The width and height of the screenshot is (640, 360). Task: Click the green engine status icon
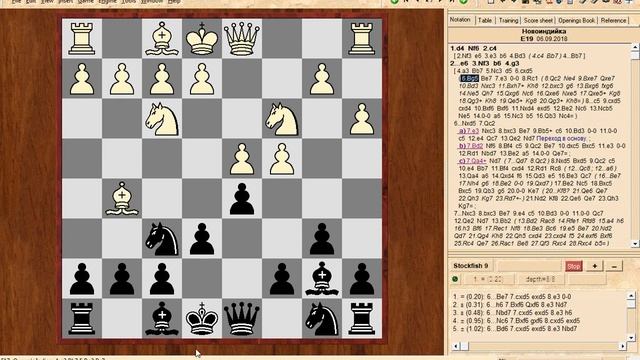[x=455, y=279]
